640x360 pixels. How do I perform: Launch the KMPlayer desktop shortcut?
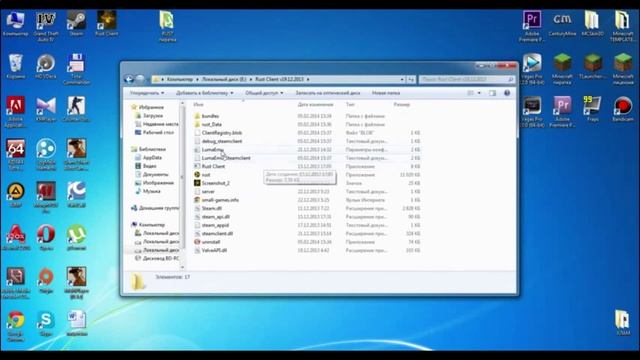(46, 109)
